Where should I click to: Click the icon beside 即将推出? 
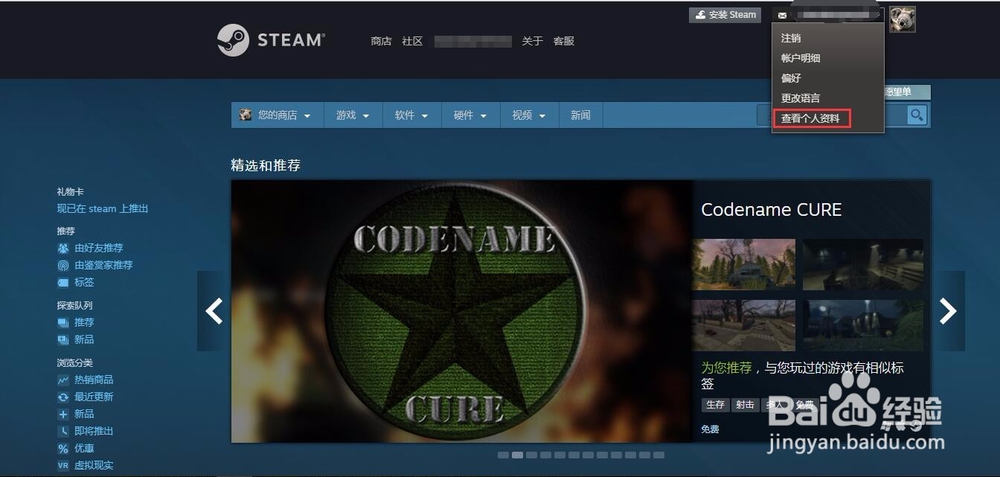tap(63, 432)
